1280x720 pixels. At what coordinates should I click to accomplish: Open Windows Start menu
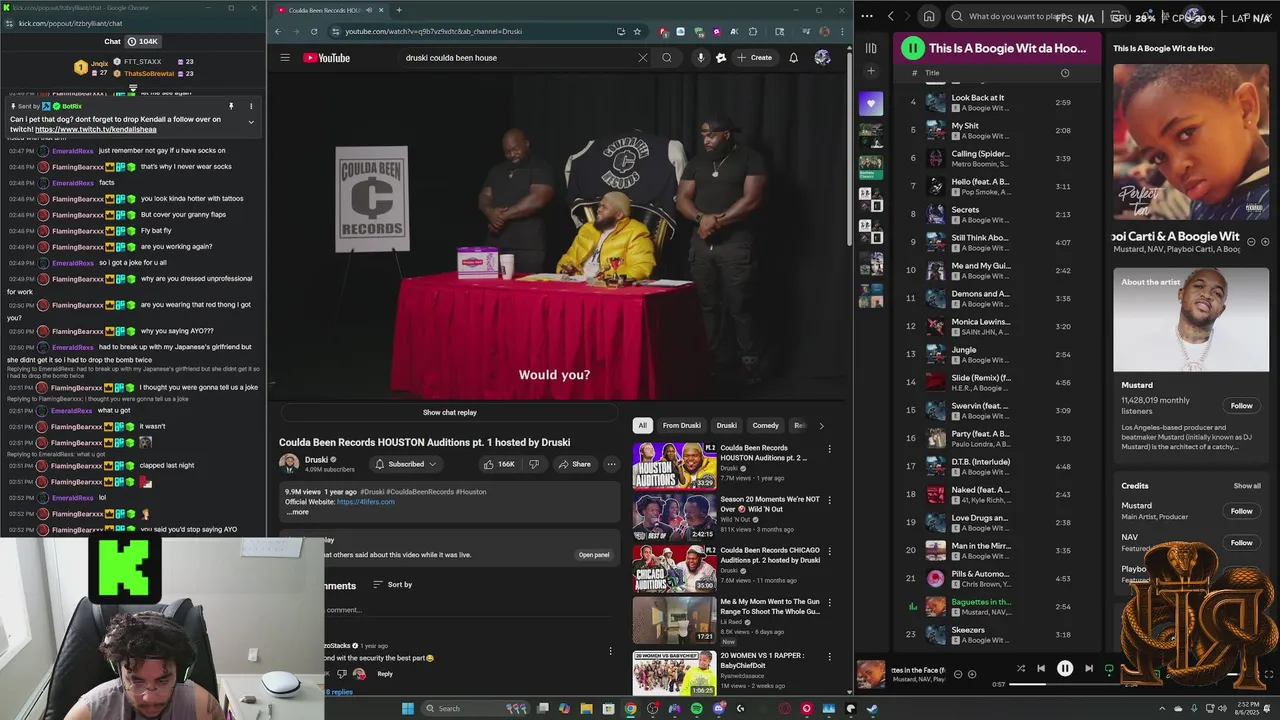click(x=407, y=709)
